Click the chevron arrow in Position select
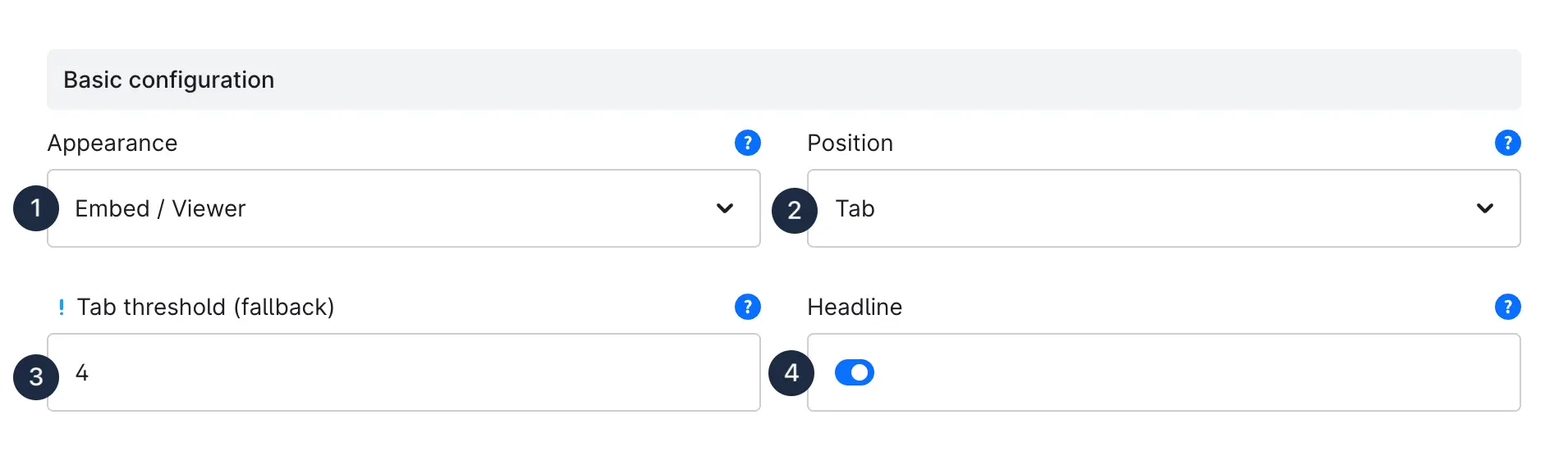 tap(1484, 208)
